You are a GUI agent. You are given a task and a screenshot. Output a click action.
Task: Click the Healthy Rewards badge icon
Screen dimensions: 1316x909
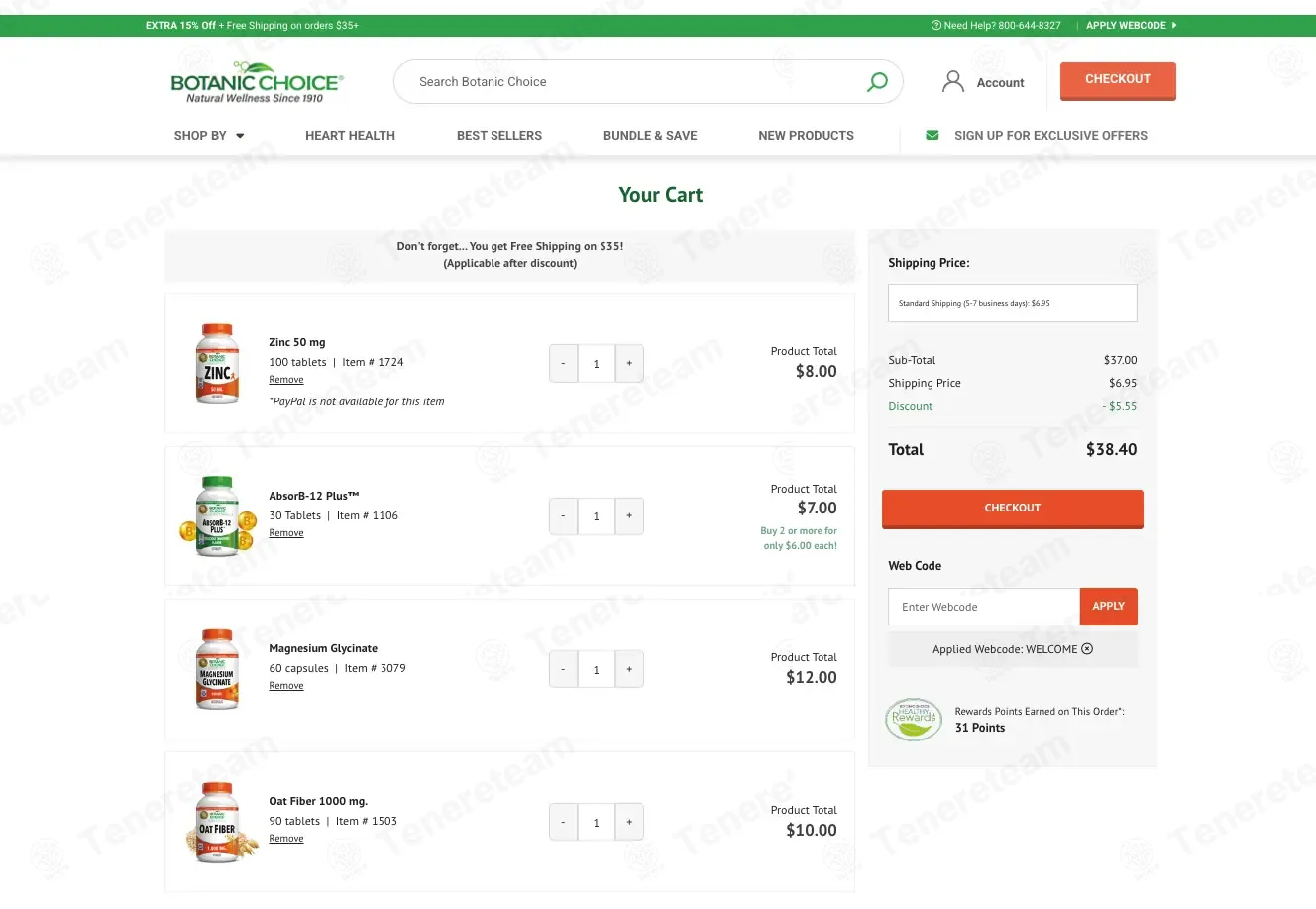913,720
